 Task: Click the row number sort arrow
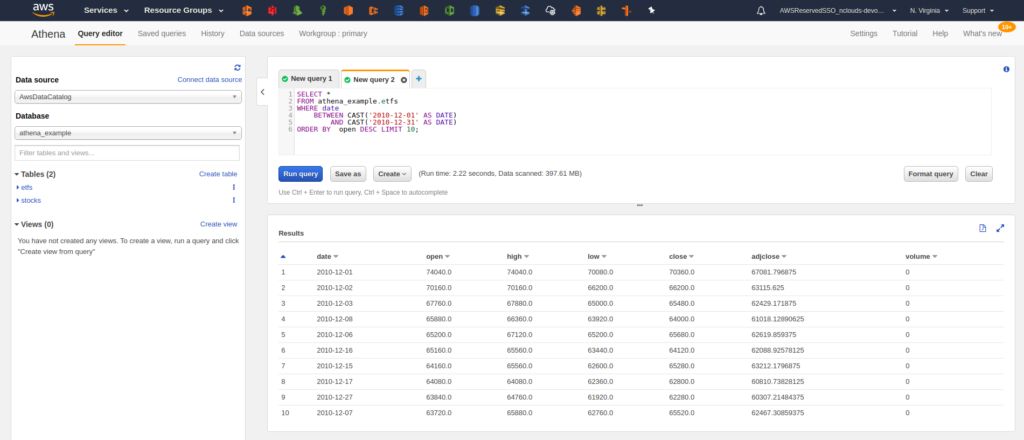pyautogui.click(x=283, y=257)
